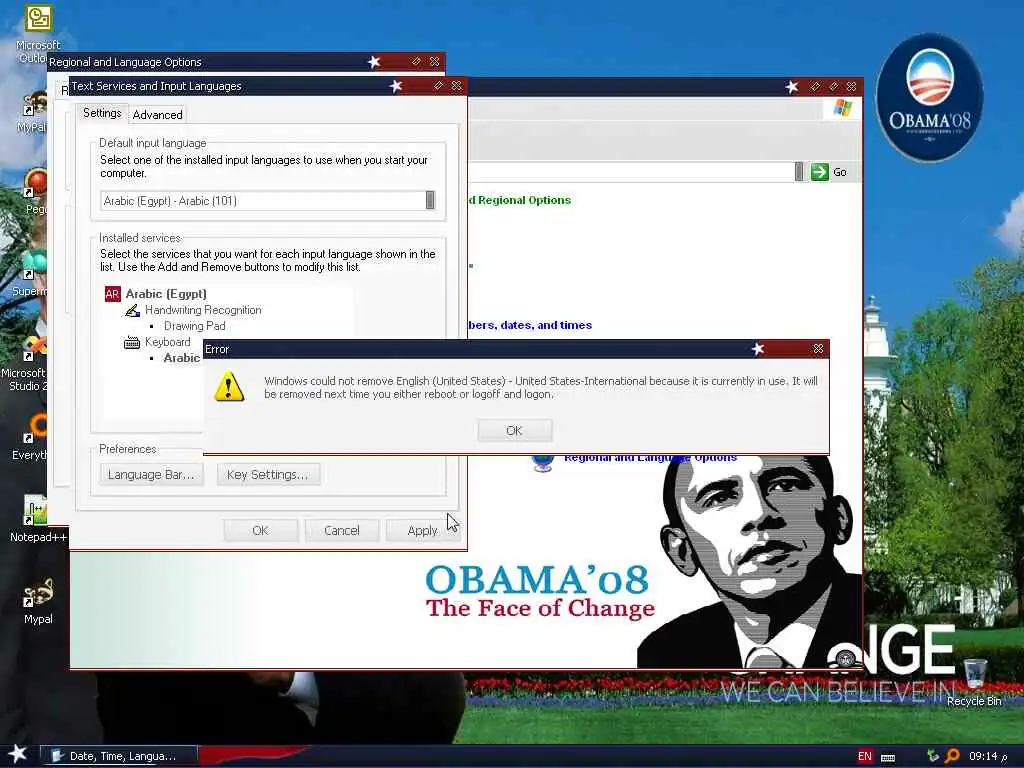This screenshot has height=768, width=1024.
Task: Click the EN language indicator in tray
Action: (865, 756)
